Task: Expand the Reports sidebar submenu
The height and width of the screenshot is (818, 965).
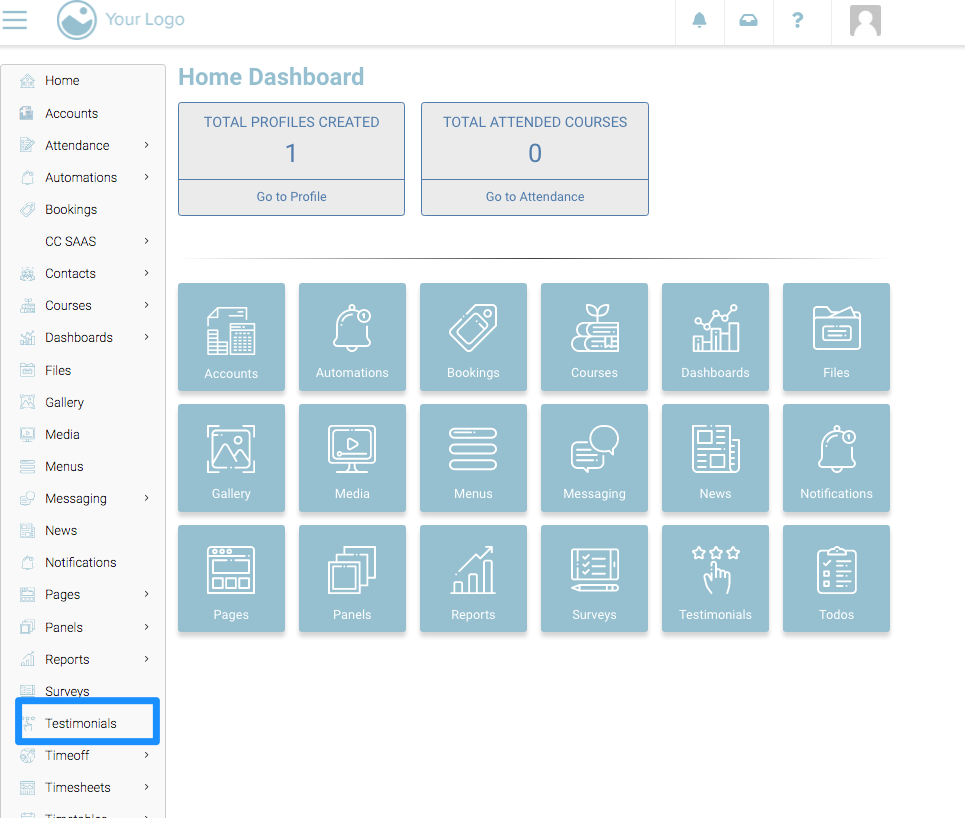Action: 146,659
